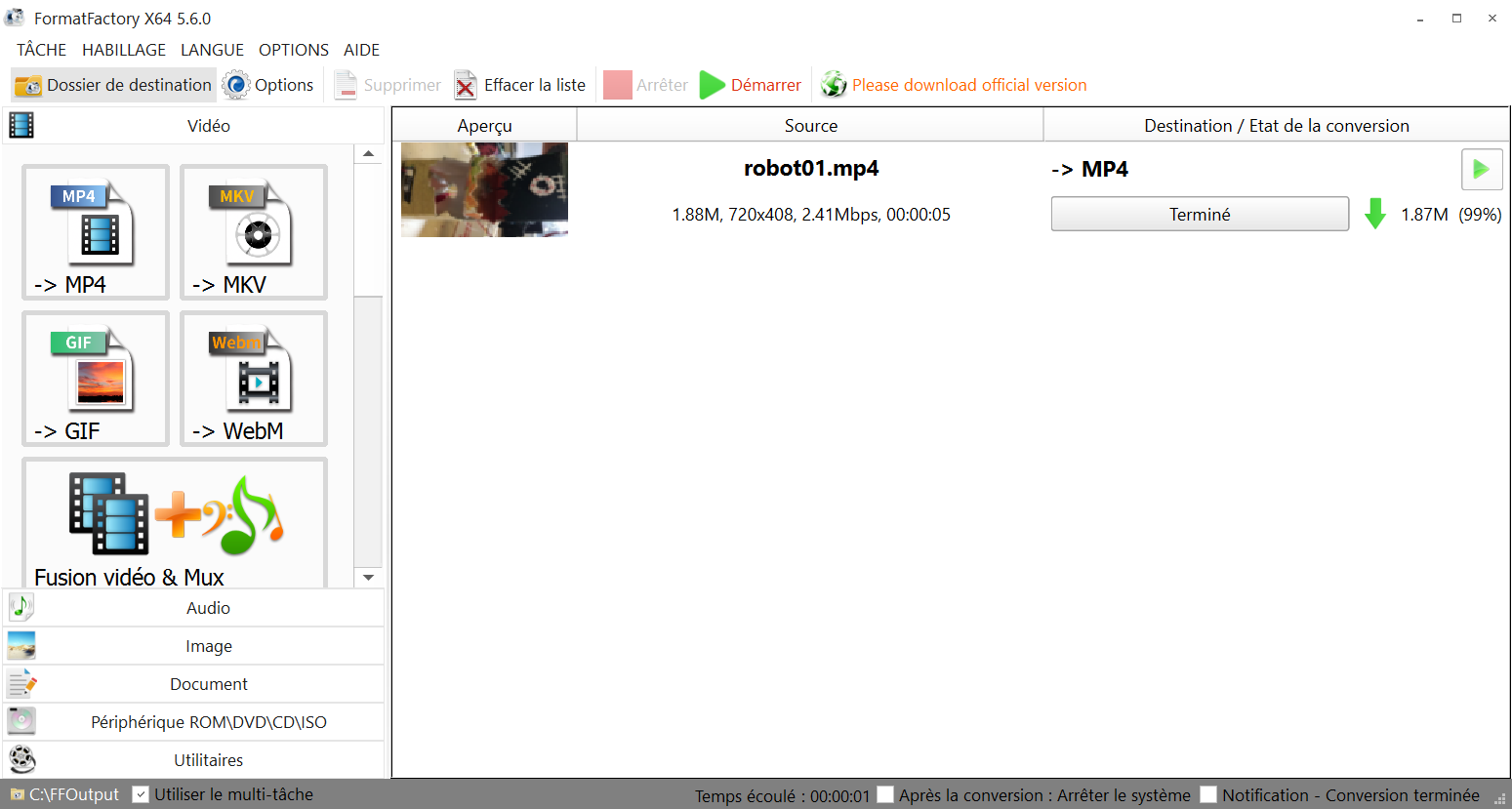Enable Arrêter le système after conversion
Image resolution: width=1512 pixels, height=809 pixels.
click(885, 794)
